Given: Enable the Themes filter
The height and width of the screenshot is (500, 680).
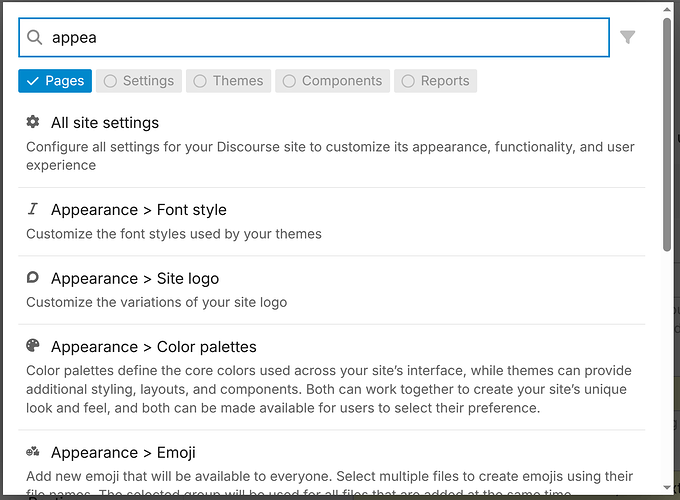Looking at the screenshot, I should pyautogui.click(x=229, y=81).
